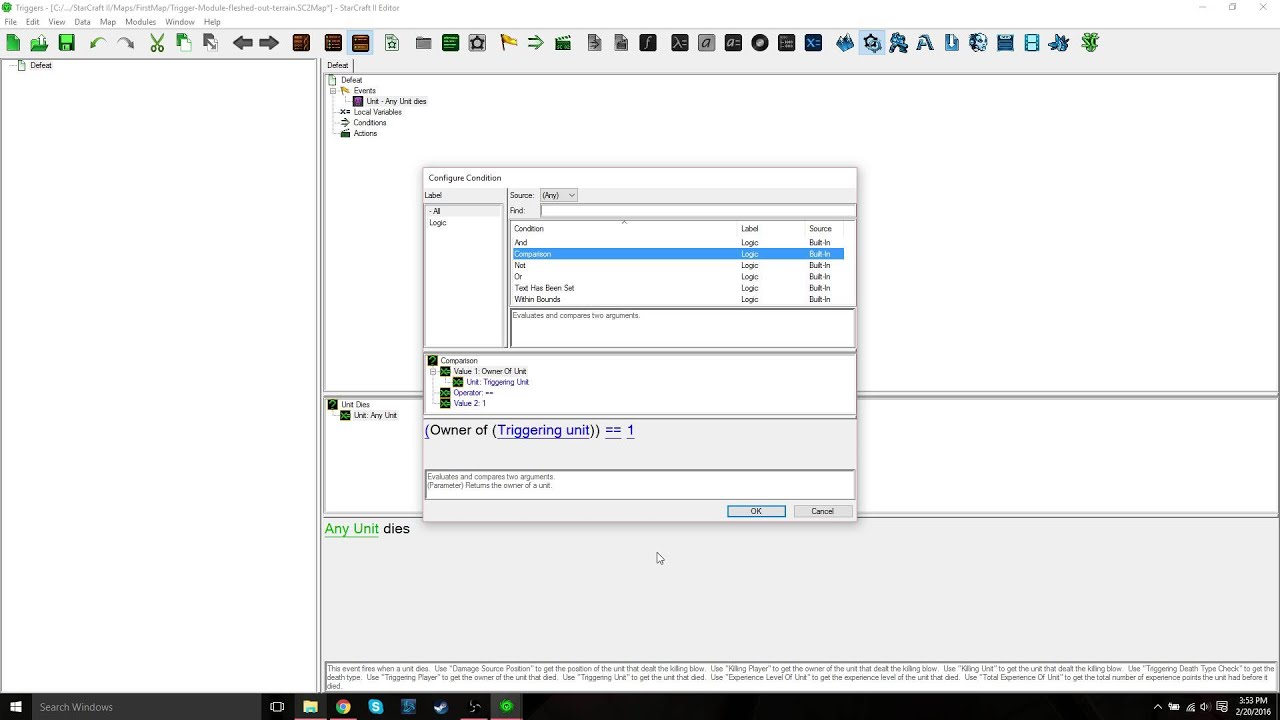Select the 'Logic' label filter
This screenshot has width=1280, height=720.
pos(438,223)
